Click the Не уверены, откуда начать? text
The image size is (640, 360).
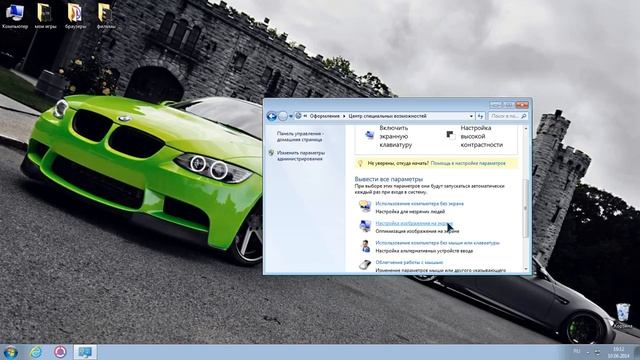[x=398, y=163]
